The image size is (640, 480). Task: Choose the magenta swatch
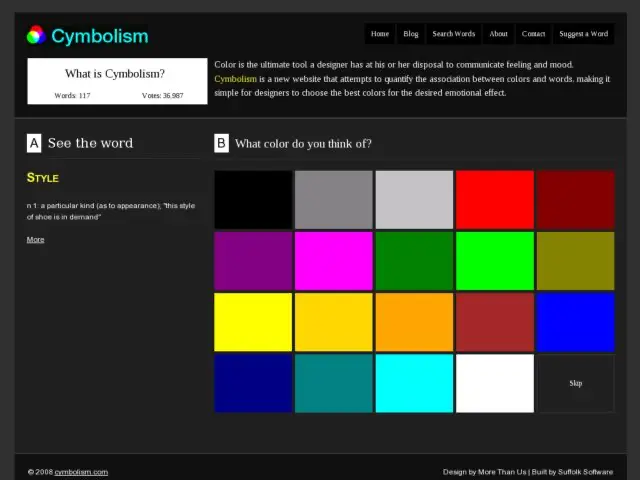pos(333,261)
